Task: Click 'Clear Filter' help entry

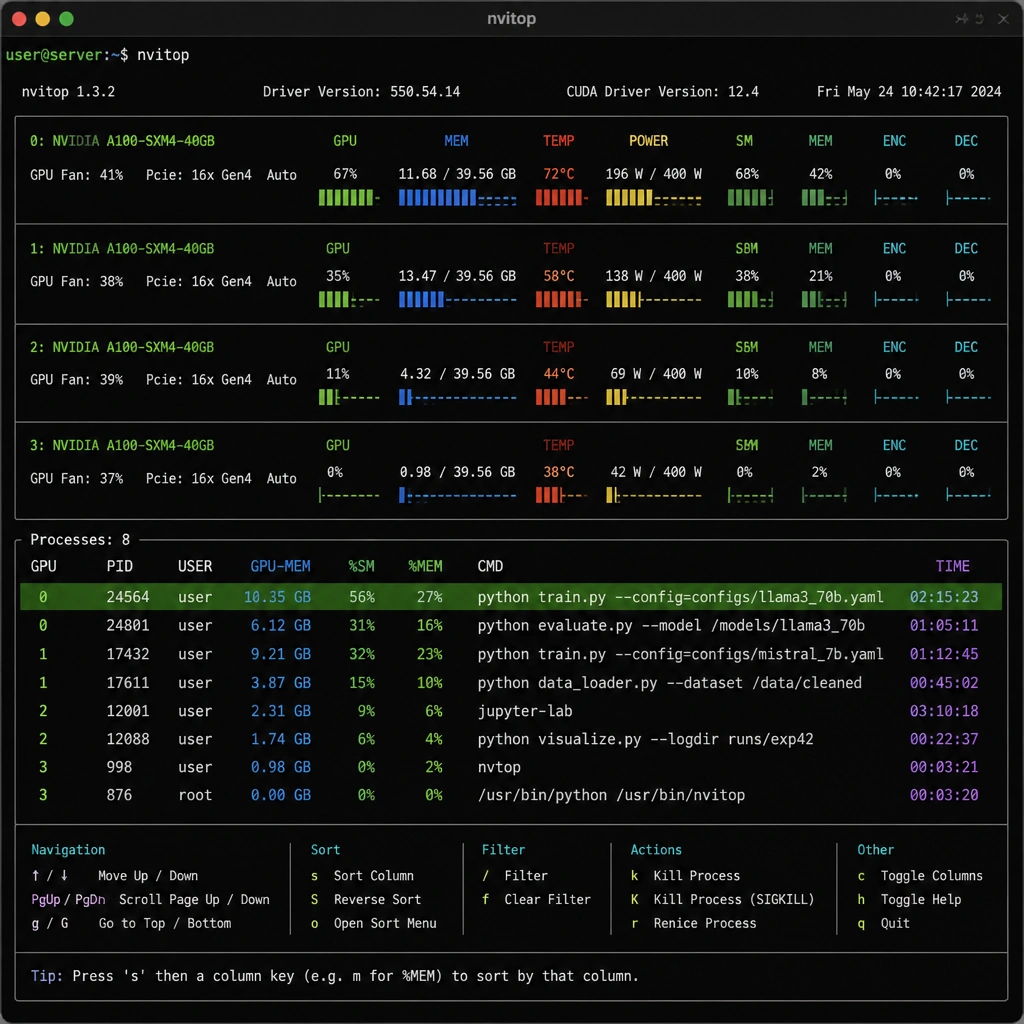Action: point(547,899)
